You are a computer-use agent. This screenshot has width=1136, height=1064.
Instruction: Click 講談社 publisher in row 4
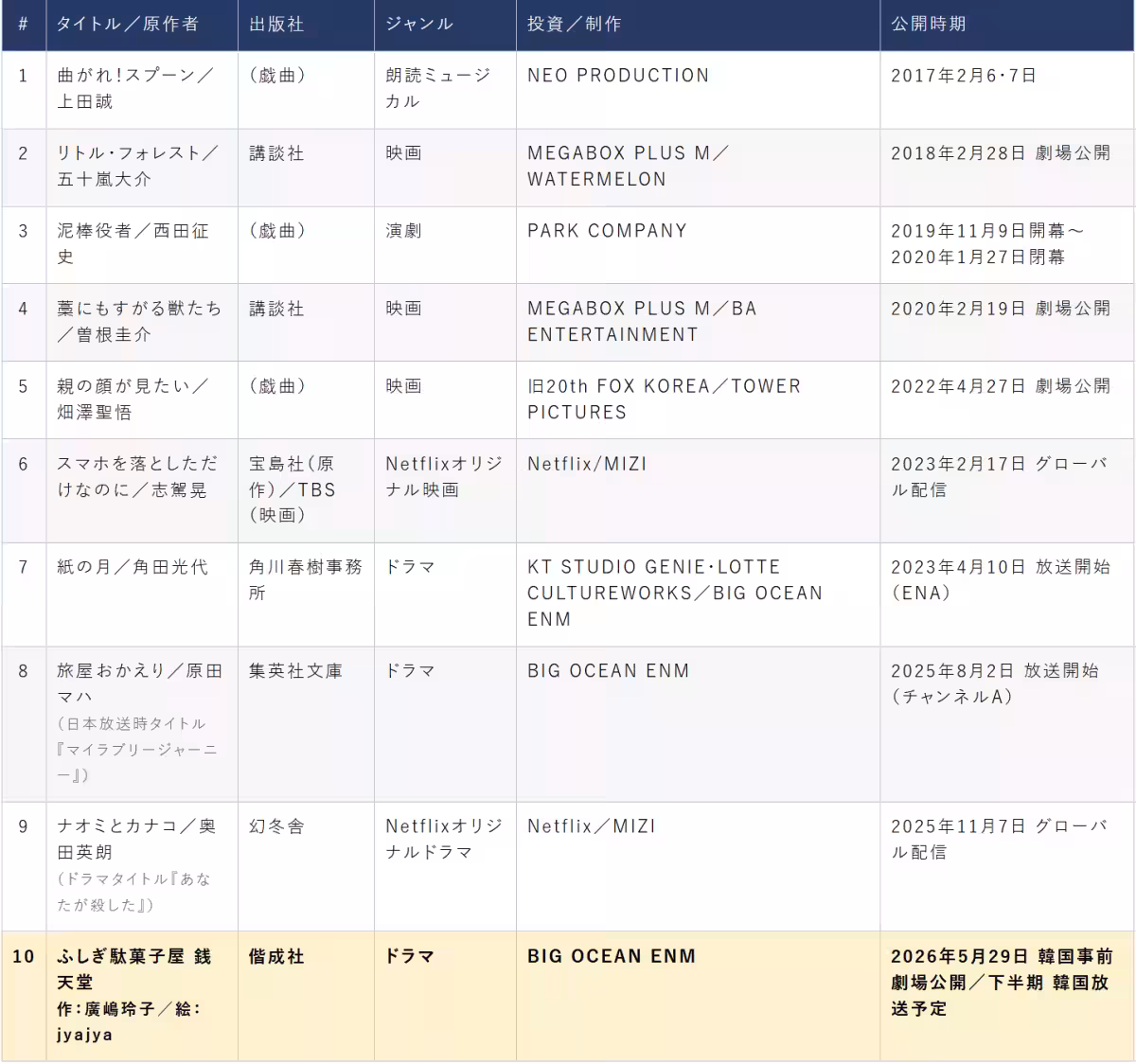pyautogui.click(x=276, y=309)
